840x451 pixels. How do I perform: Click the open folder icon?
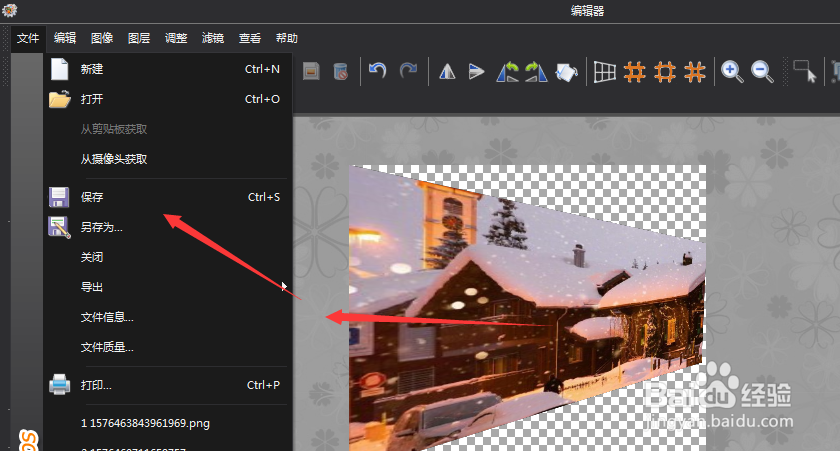point(59,99)
